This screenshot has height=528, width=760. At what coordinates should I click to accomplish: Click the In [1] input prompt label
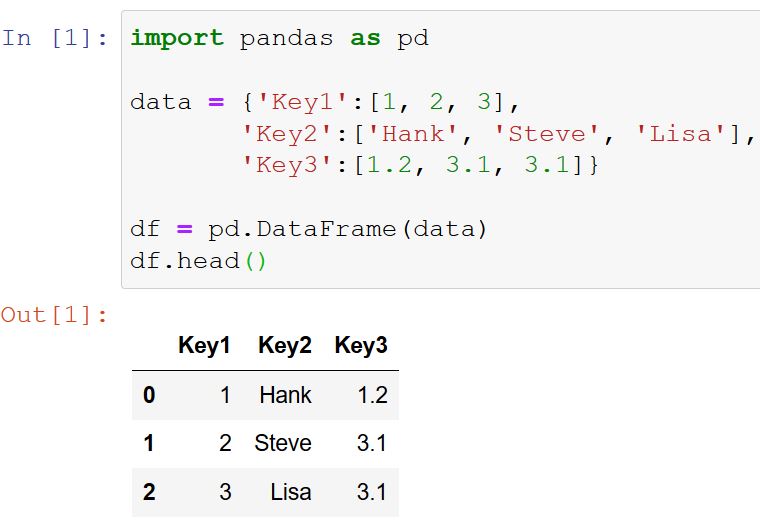(54, 38)
